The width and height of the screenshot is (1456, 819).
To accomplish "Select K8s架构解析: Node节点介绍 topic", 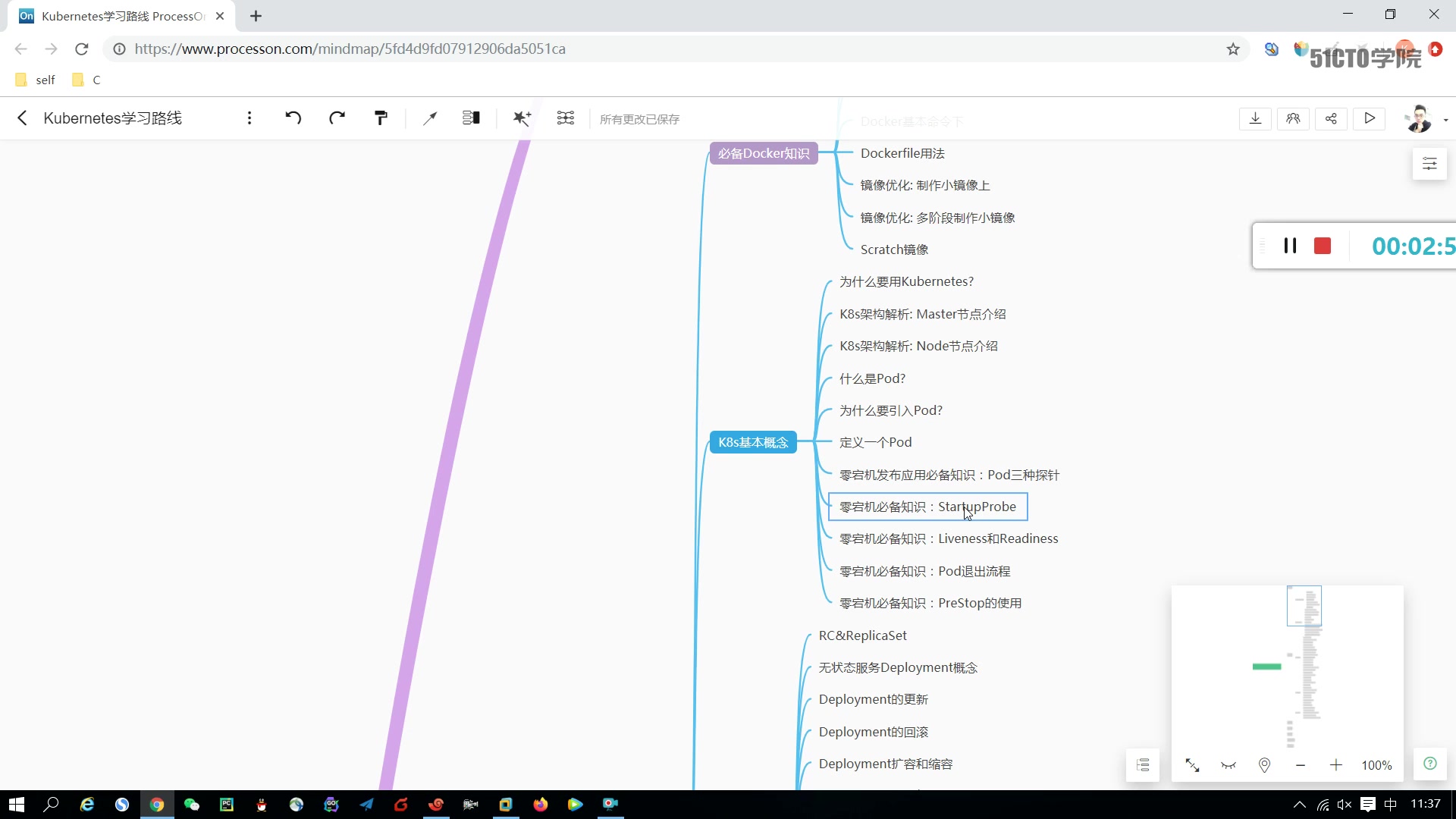I will [x=918, y=346].
